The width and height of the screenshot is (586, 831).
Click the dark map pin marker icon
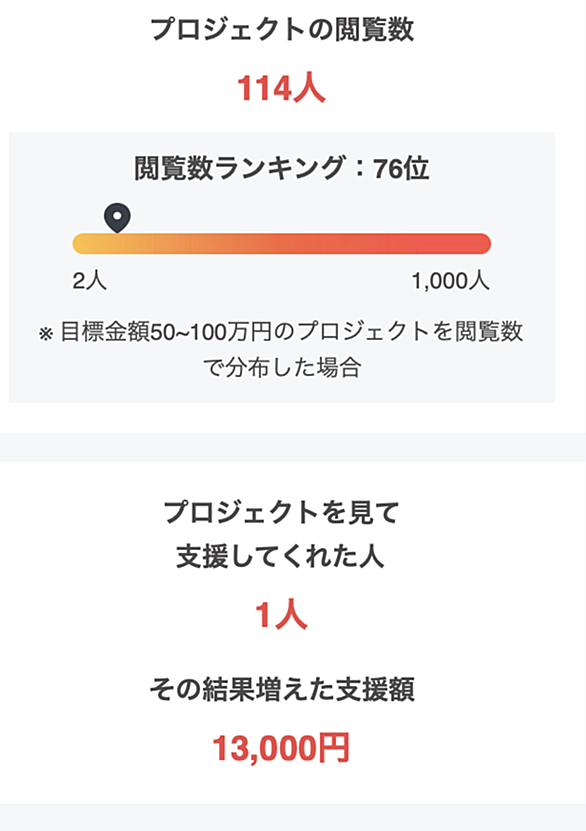[x=117, y=217]
